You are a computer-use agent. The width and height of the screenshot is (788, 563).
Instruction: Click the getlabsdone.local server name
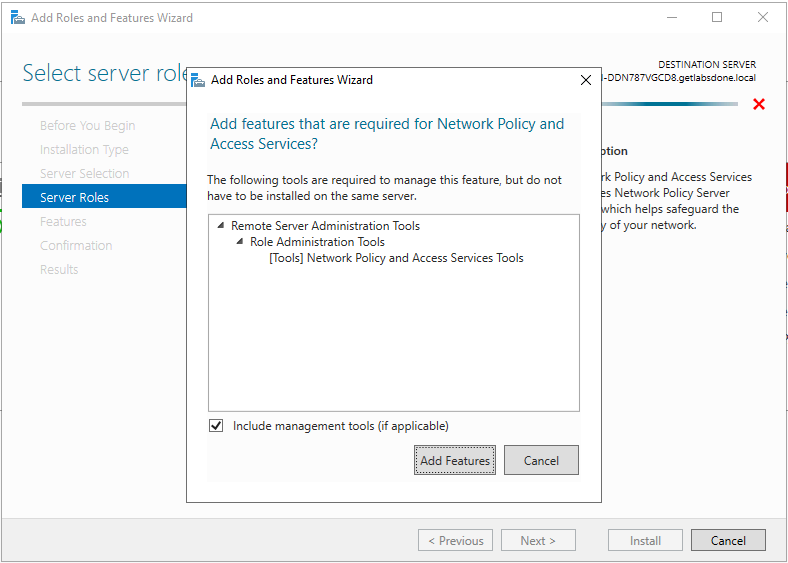(x=678, y=78)
